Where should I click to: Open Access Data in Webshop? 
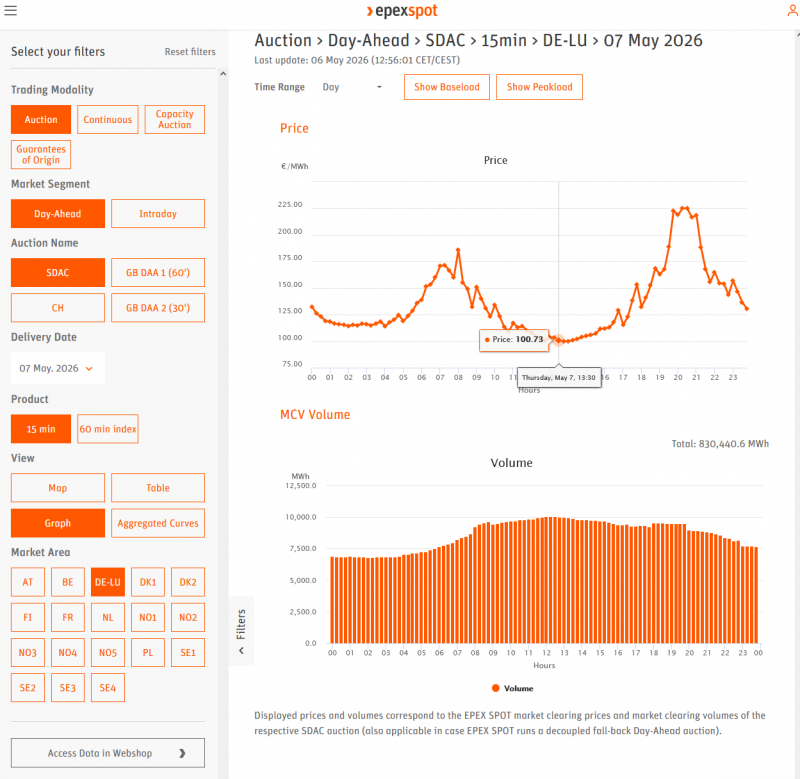[x=108, y=753]
